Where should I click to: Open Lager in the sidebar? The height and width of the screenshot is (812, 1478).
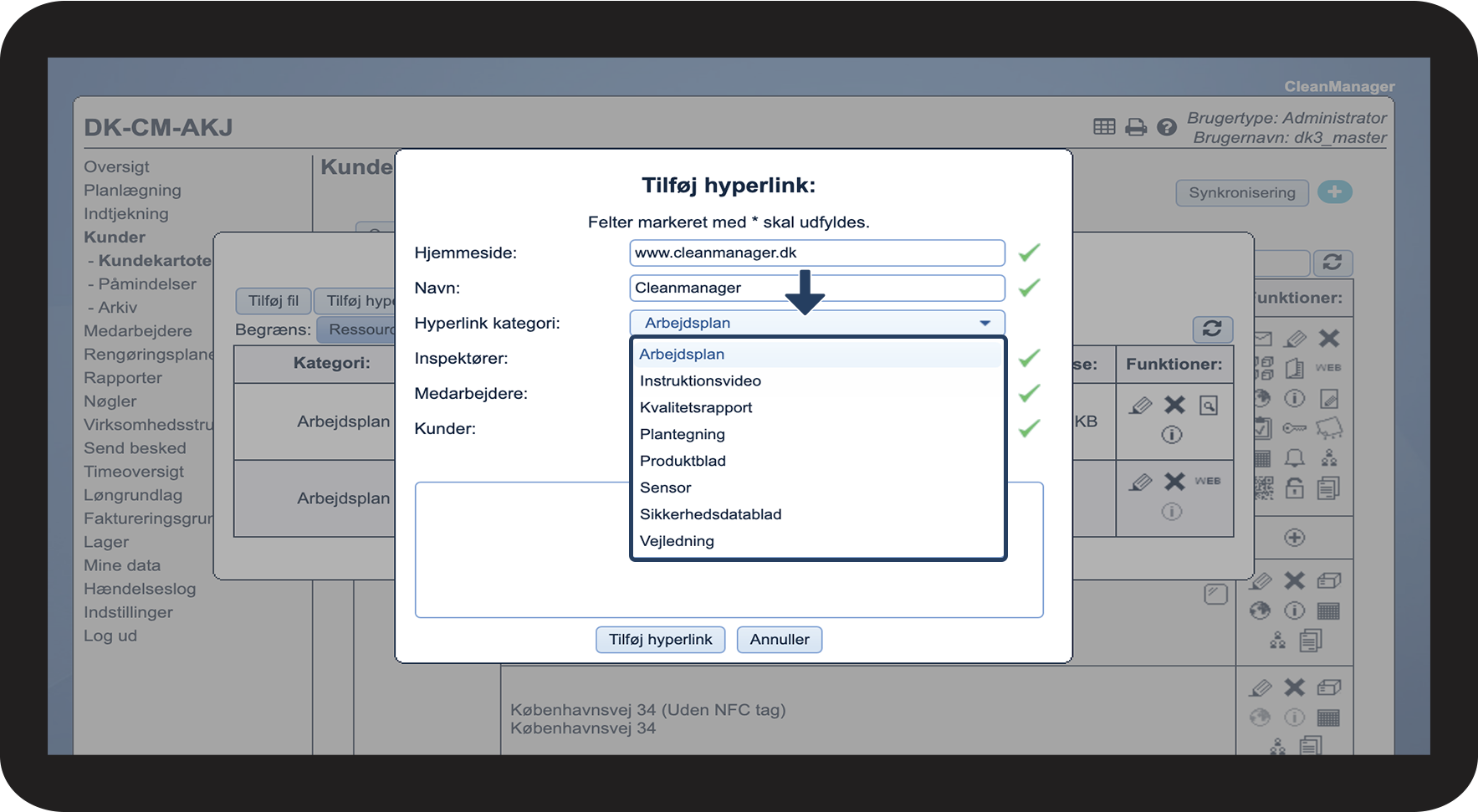(x=106, y=541)
